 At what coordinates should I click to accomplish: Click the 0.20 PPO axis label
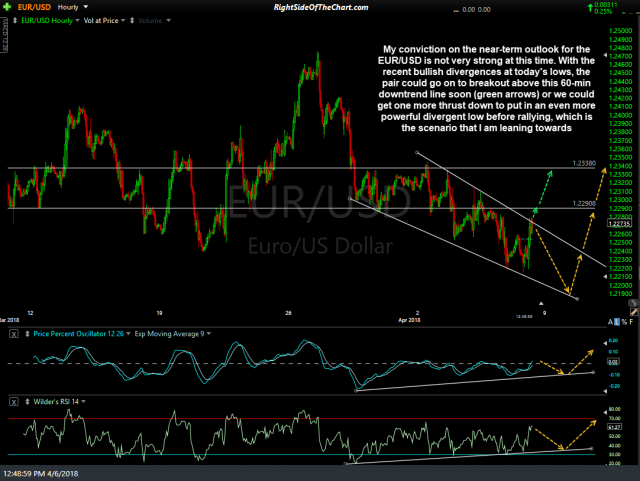(x=613, y=341)
